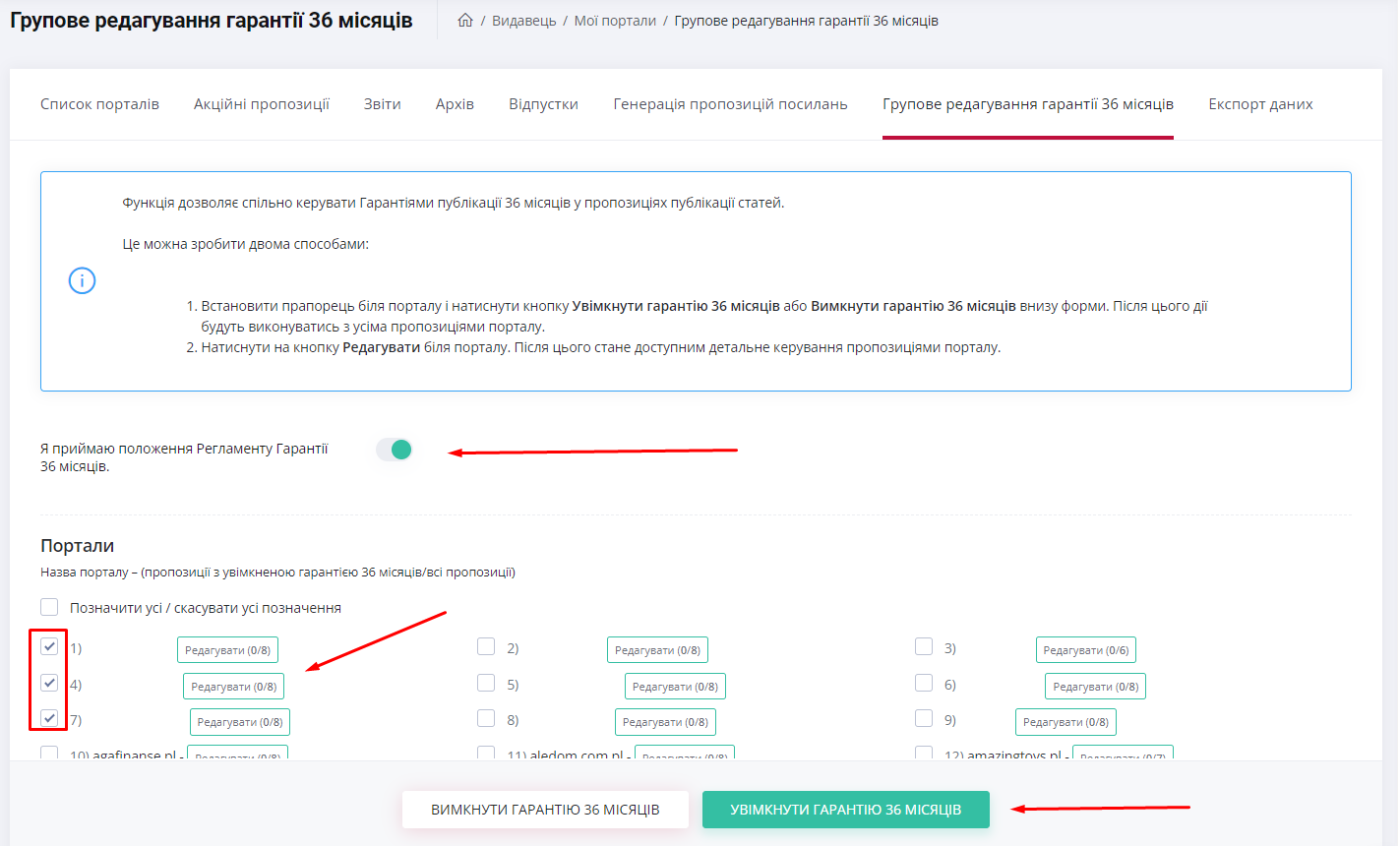Open the Відпустки tab
1400x846 pixels.
tap(543, 104)
